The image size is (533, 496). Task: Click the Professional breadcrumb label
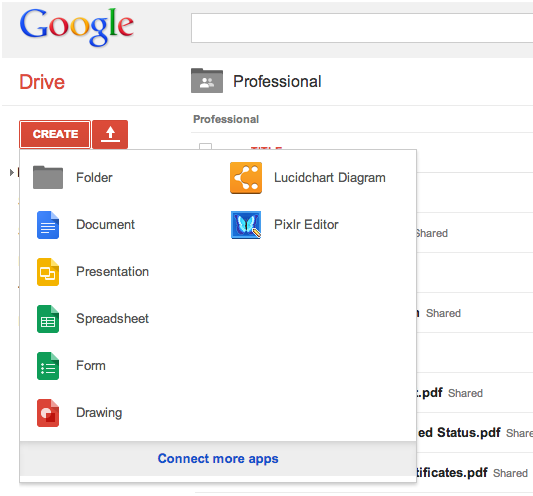(x=226, y=119)
